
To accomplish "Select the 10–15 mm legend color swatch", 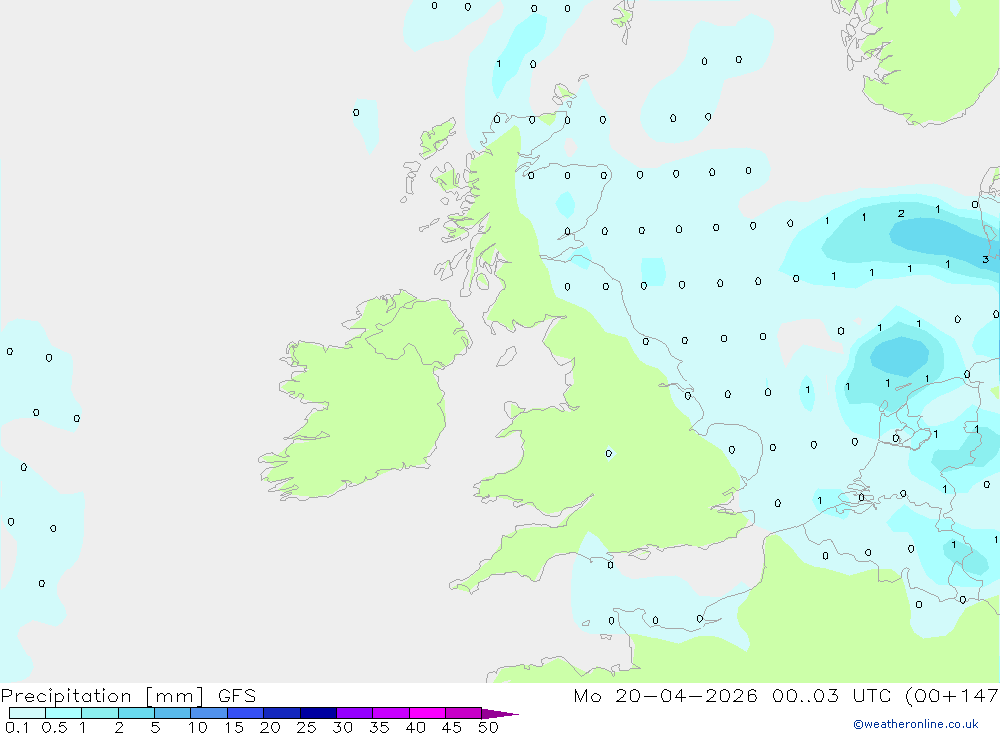I will pos(209,713).
